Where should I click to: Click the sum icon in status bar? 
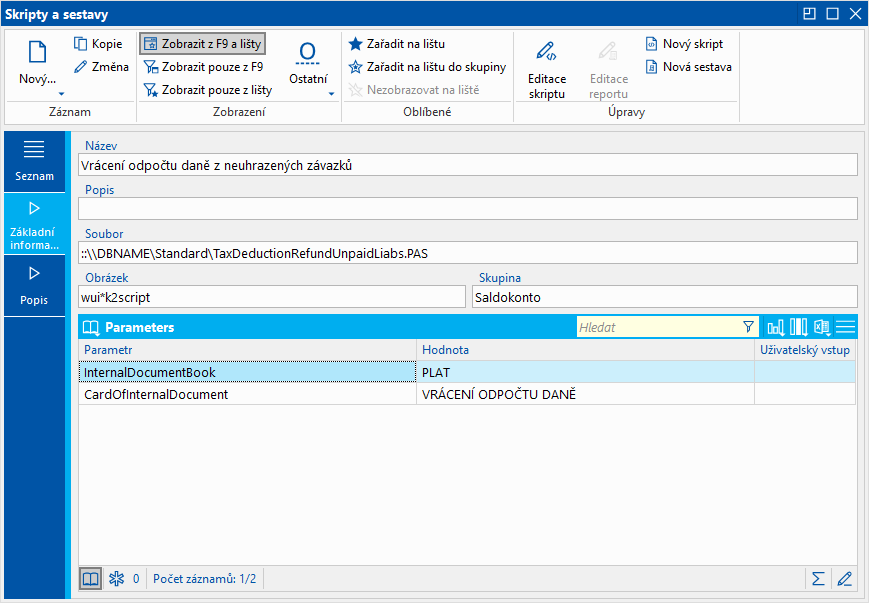(x=818, y=578)
